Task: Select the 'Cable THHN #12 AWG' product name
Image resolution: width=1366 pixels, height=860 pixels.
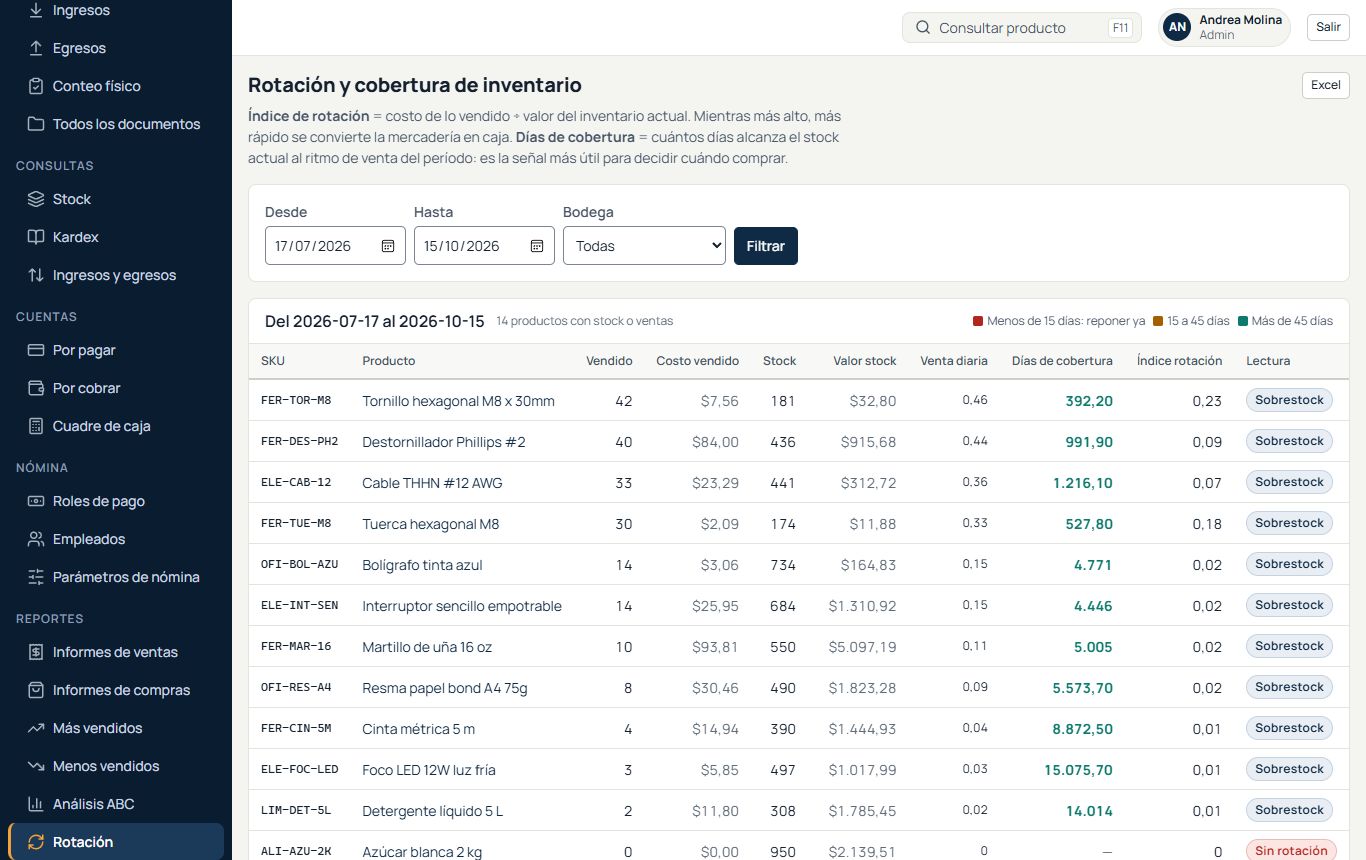Action: tap(432, 483)
